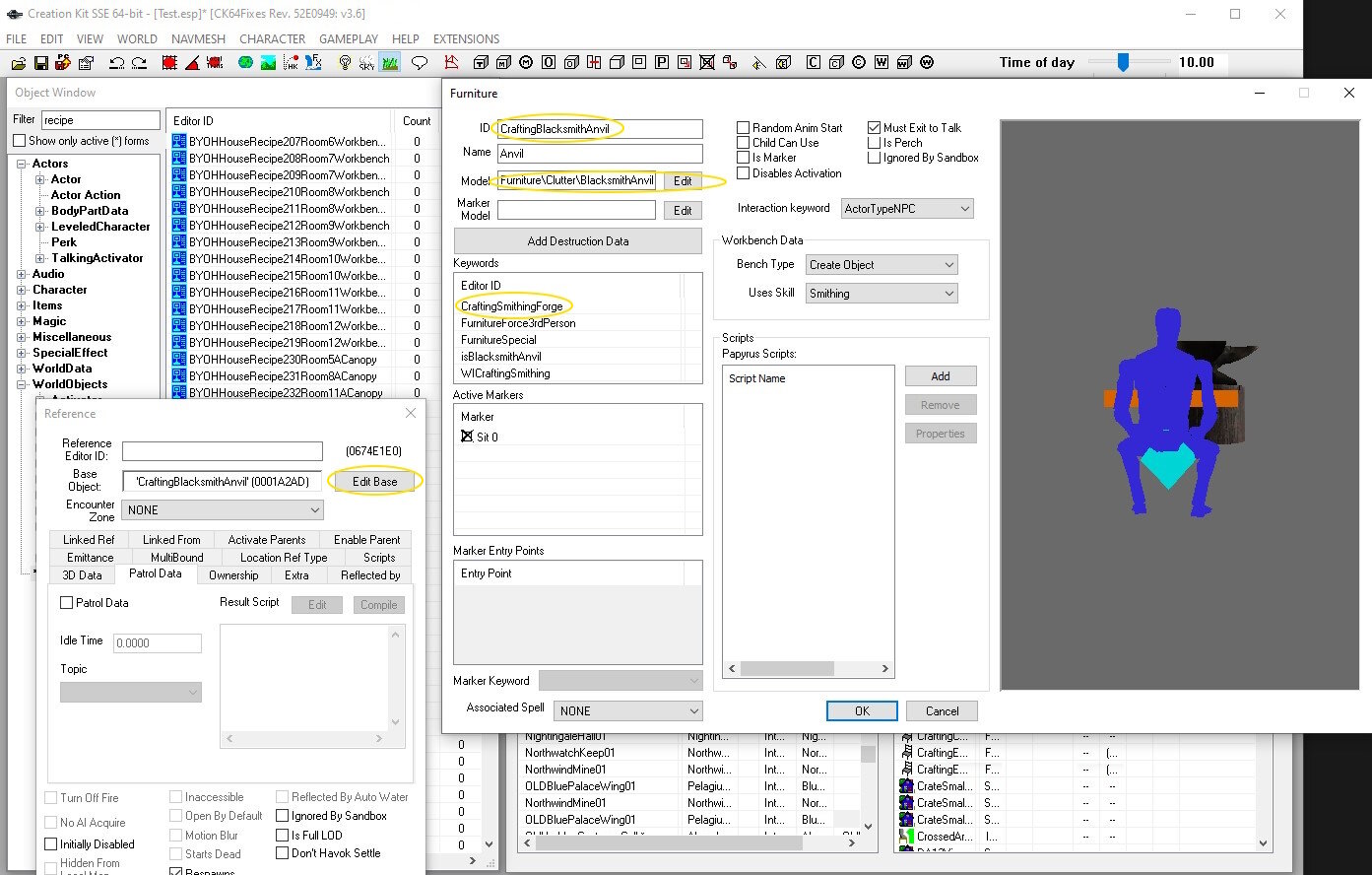The image size is (1372, 875).
Task: Click the square P toolbar icon
Action: (x=662, y=63)
